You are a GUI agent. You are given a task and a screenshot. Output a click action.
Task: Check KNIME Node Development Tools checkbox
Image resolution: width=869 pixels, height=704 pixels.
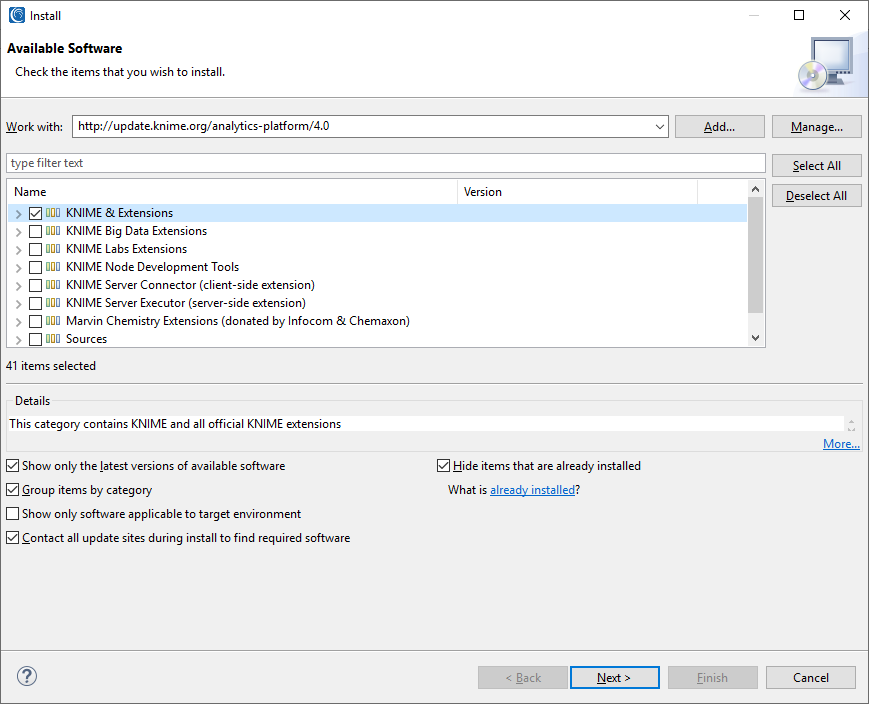click(x=35, y=267)
